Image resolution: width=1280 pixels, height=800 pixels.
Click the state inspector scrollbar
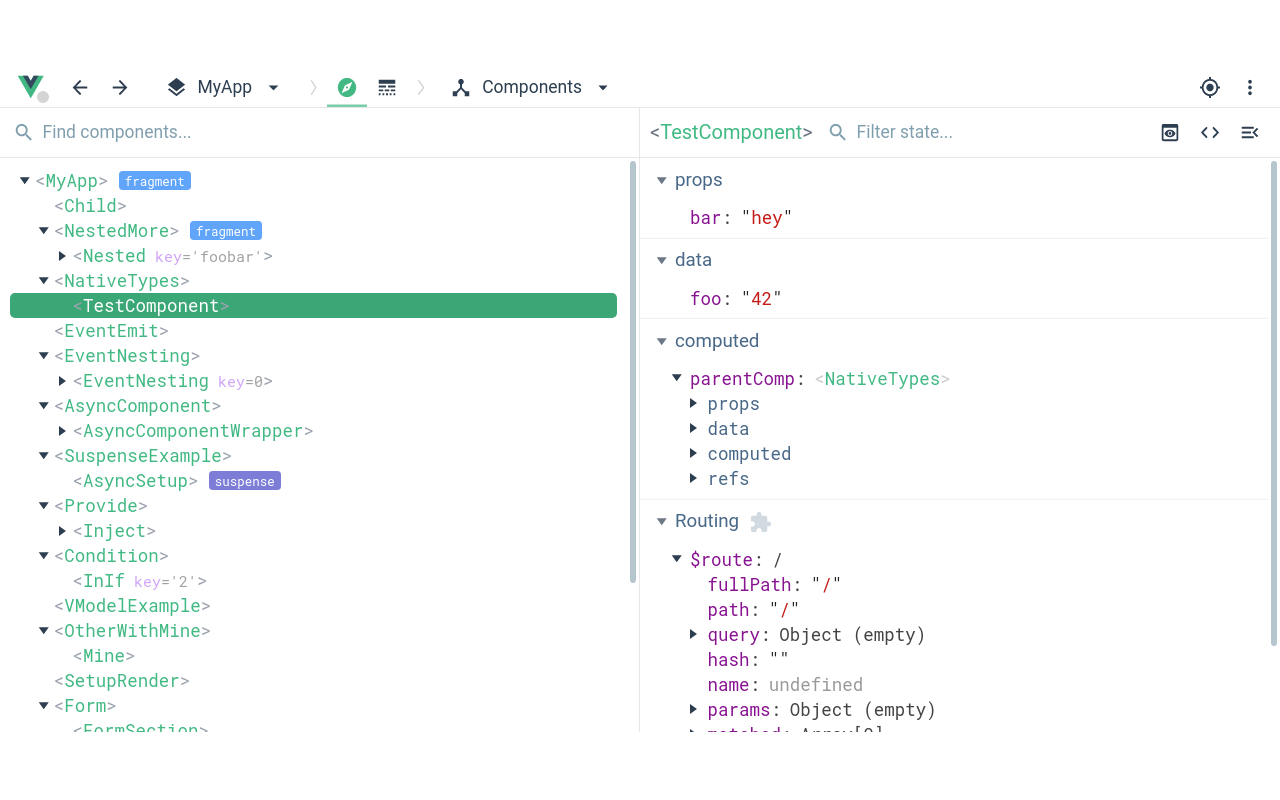pyautogui.click(x=1273, y=403)
